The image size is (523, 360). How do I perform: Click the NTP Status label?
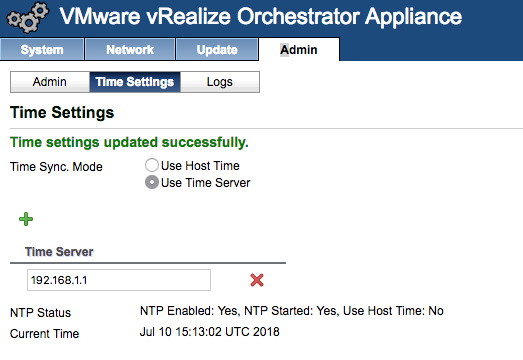[x=40, y=313]
